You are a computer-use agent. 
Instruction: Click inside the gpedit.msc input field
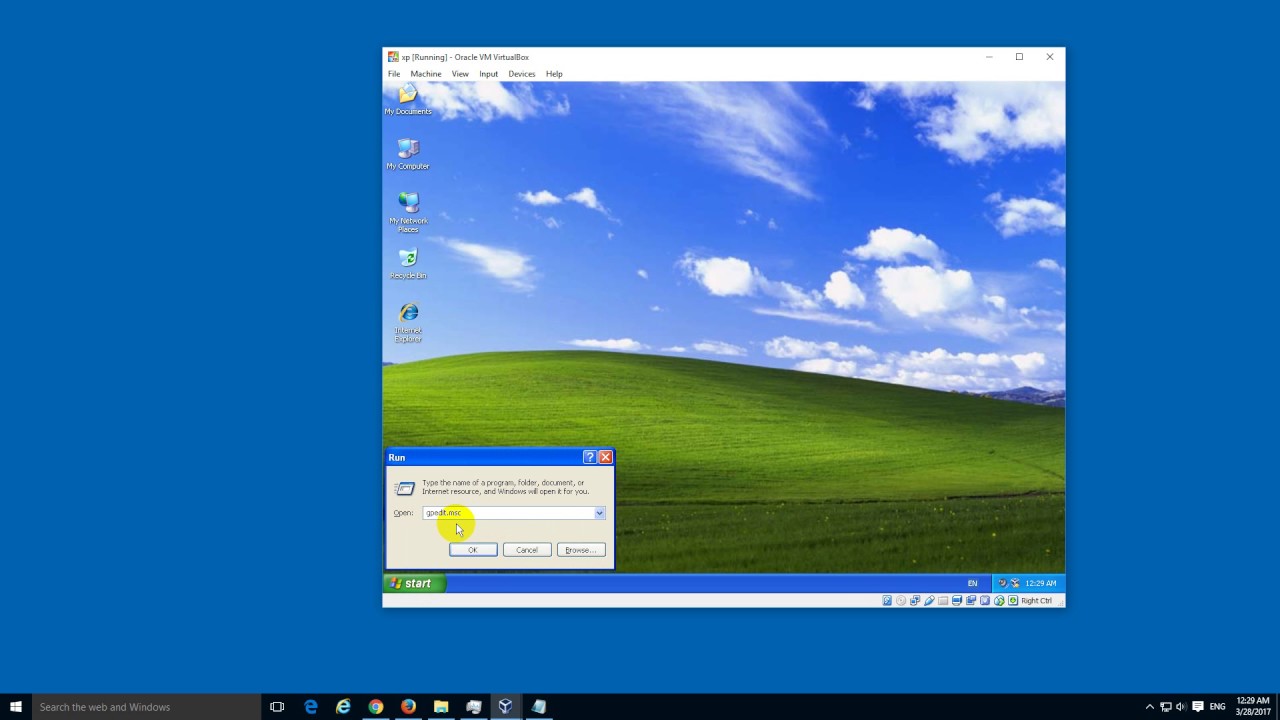coord(505,512)
